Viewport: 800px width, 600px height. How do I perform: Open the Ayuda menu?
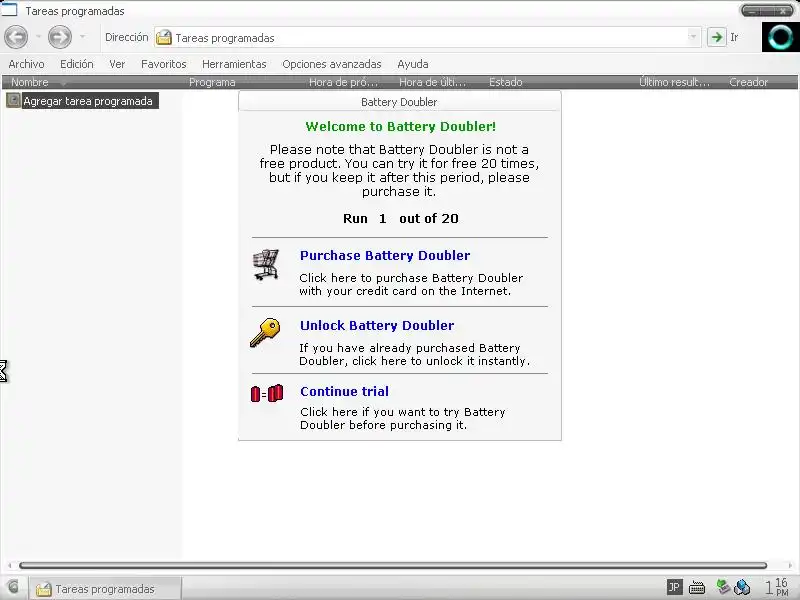click(413, 64)
